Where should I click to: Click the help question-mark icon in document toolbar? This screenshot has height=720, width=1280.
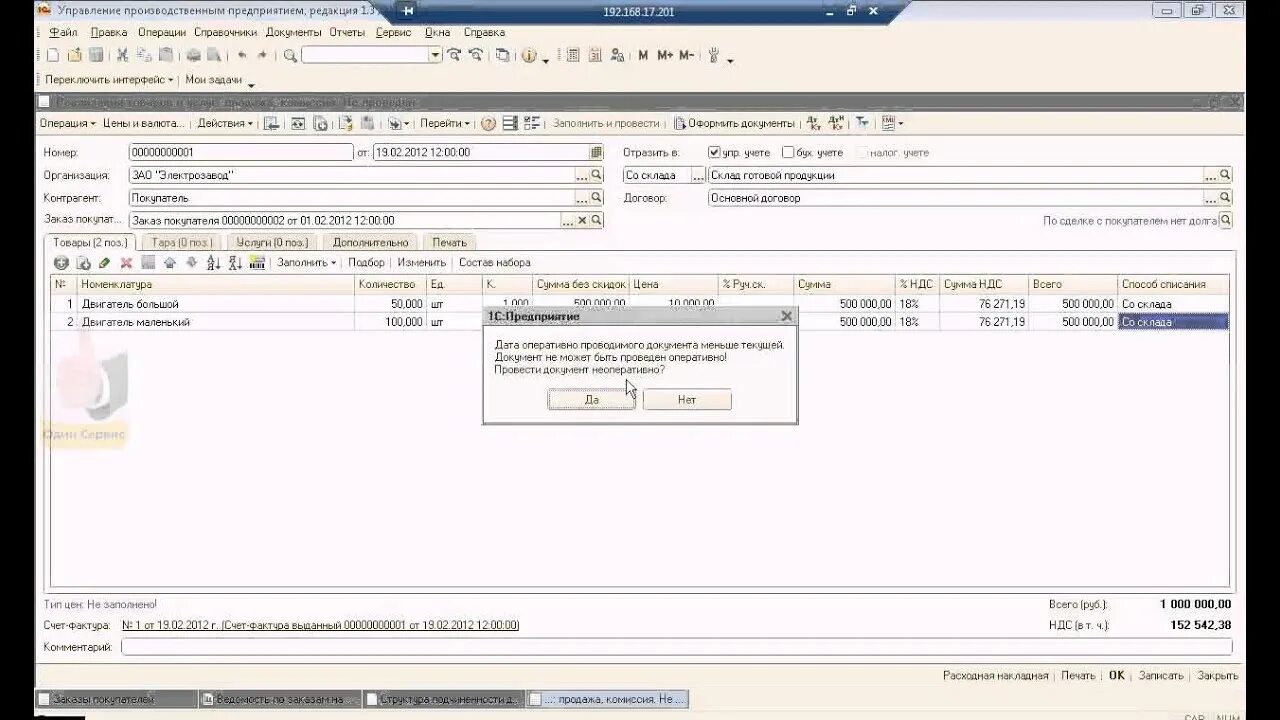(488, 124)
